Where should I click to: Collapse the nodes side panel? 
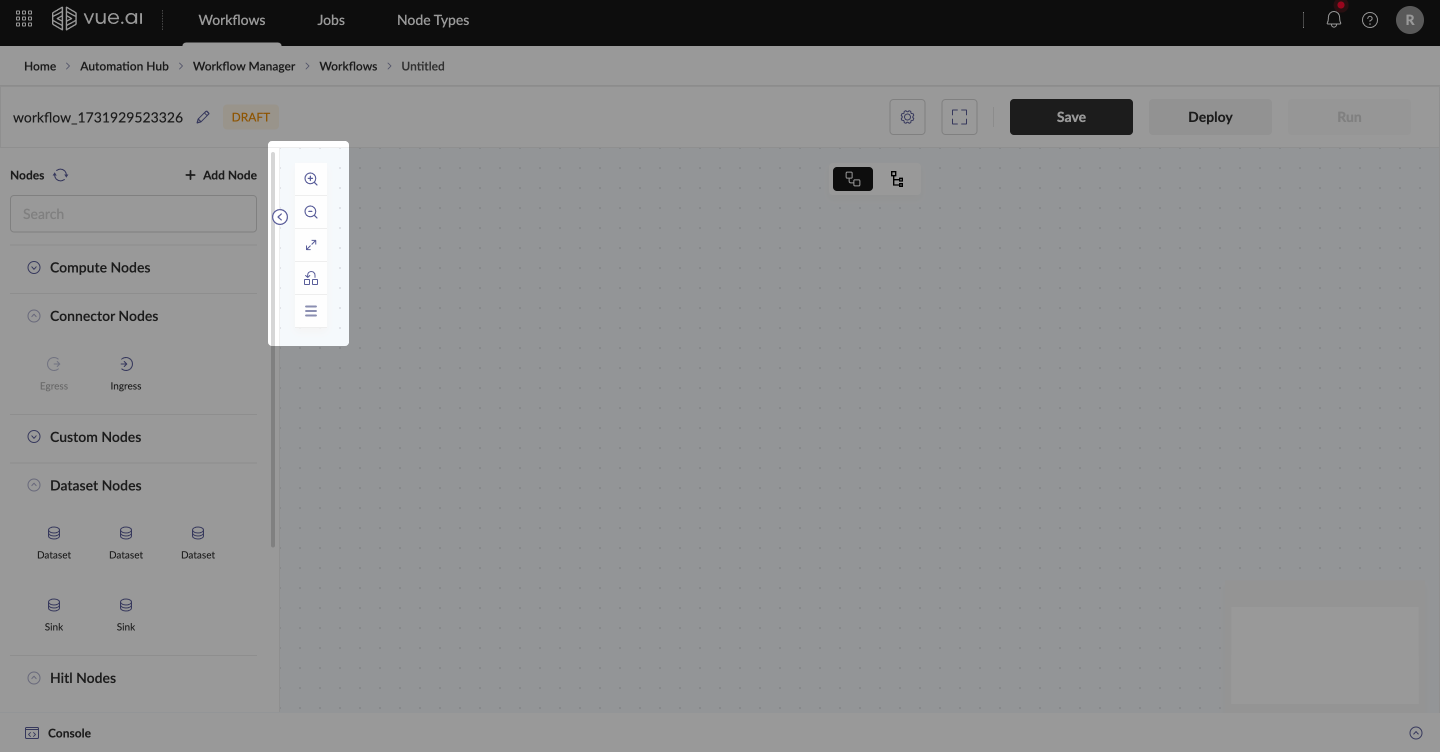[x=280, y=217]
